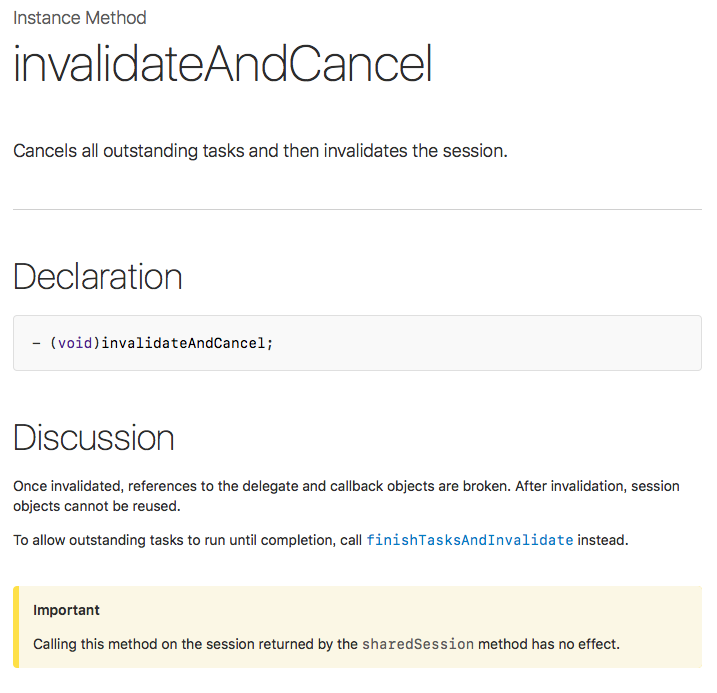Click the Declaration section heading

click(x=98, y=277)
